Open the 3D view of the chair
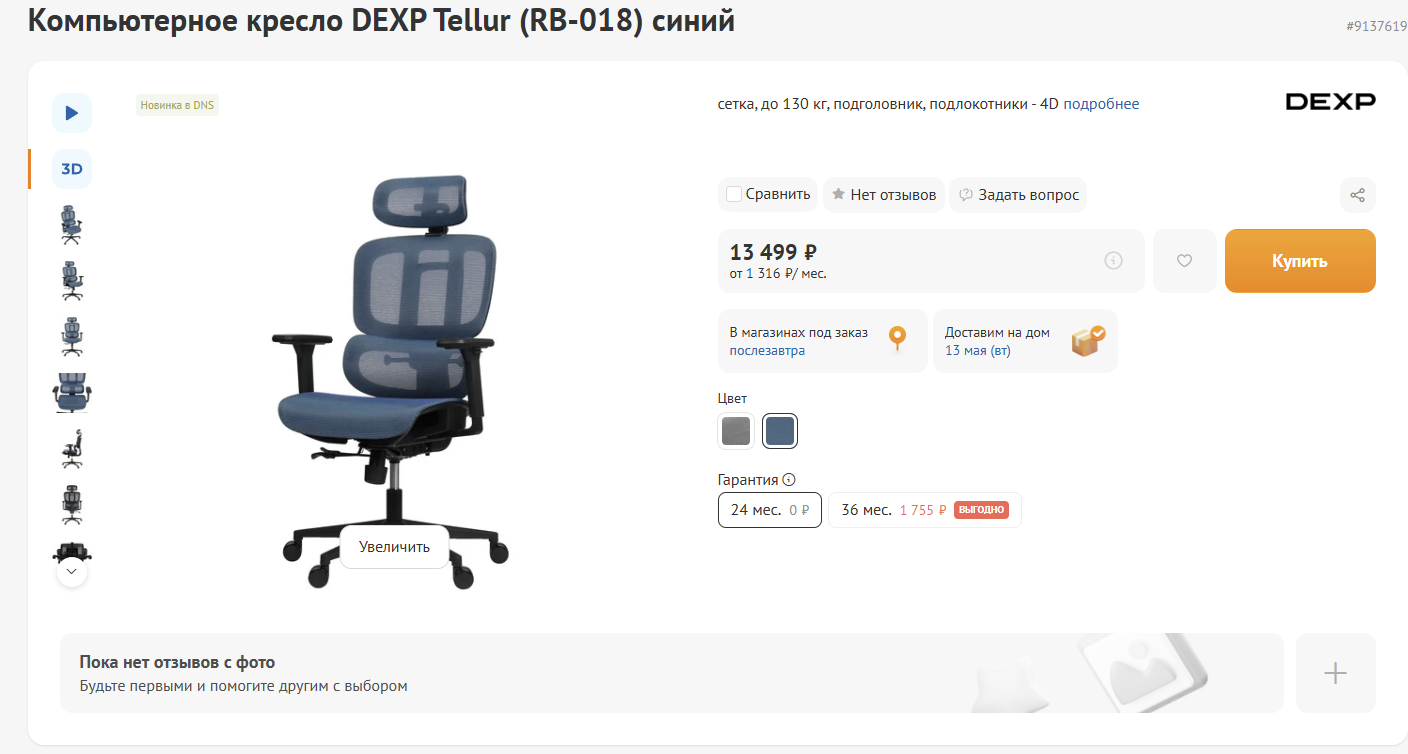Image resolution: width=1408 pixels, height=754 pixels. click(x=72, y=169)
